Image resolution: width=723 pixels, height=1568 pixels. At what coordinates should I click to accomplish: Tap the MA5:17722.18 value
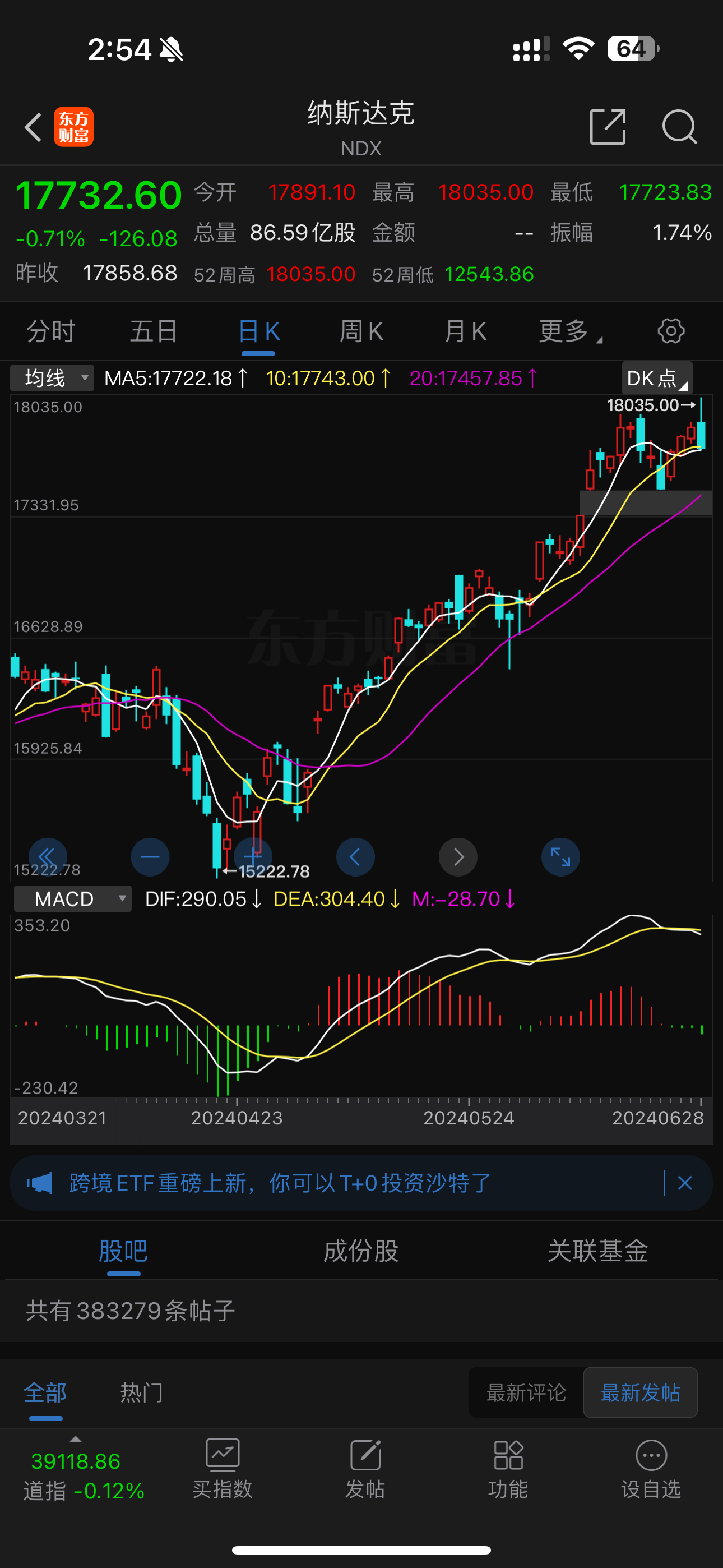pyautogui.click(x=176, y=378)
